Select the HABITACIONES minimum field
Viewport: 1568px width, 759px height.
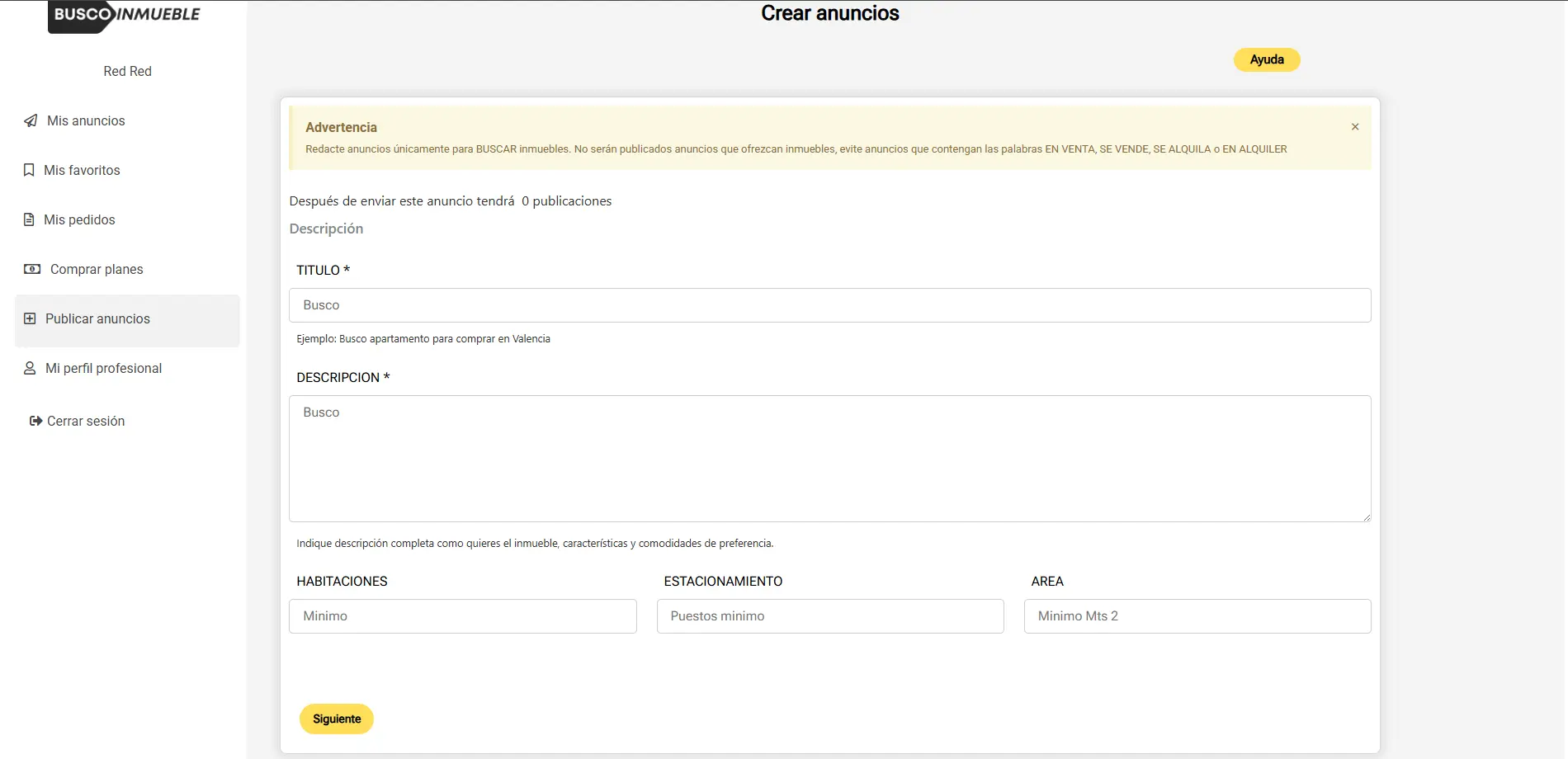(x=462, y=616)
